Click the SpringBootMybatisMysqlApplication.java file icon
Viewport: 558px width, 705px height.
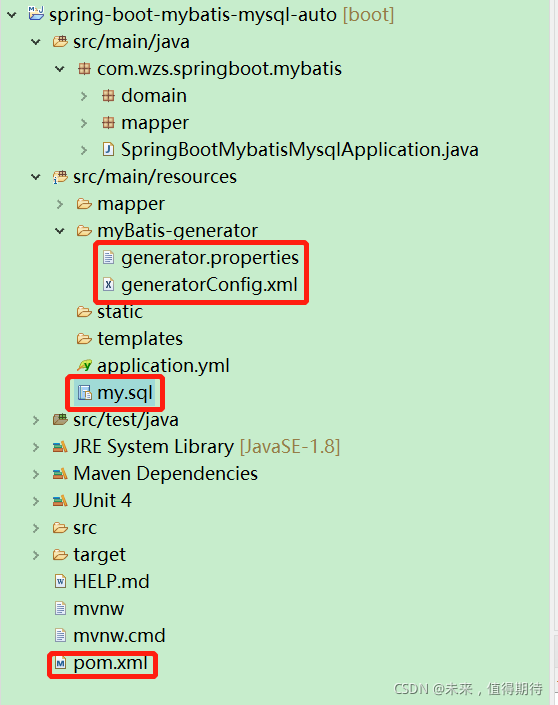[x=108, y=149]
